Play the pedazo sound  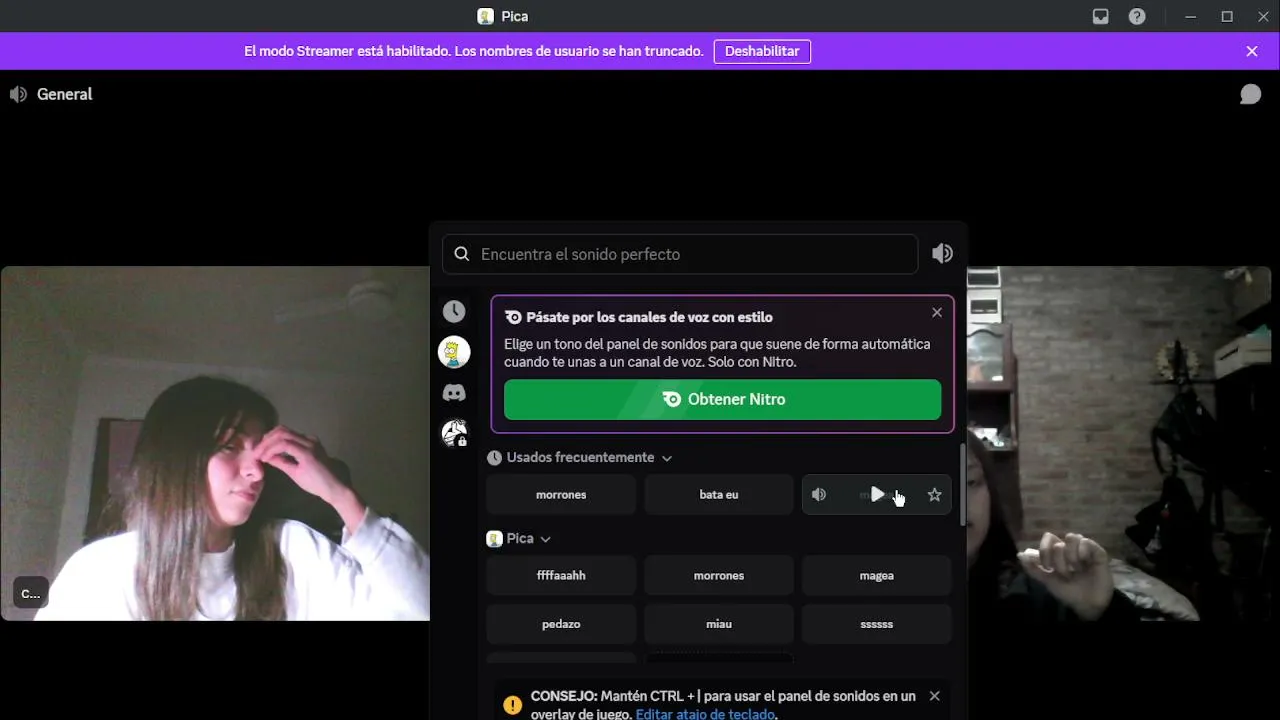(x=561, y=624)
